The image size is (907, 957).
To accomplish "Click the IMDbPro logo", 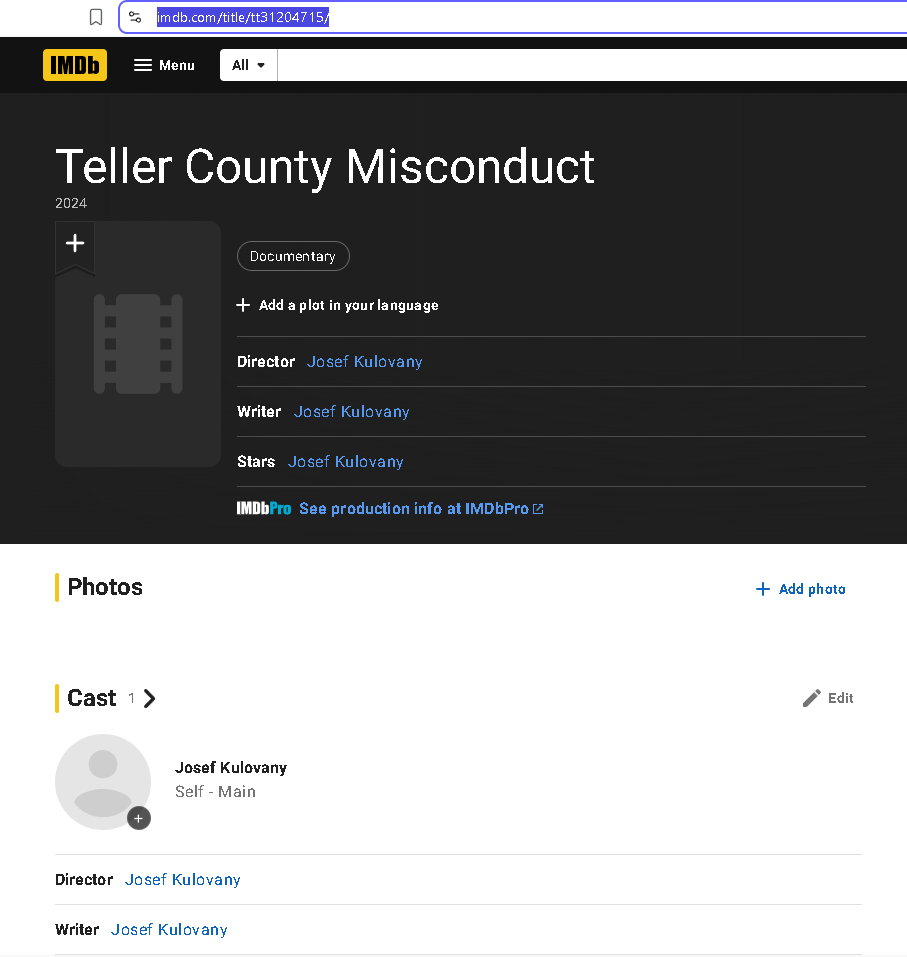I will (x=264, y=509).
